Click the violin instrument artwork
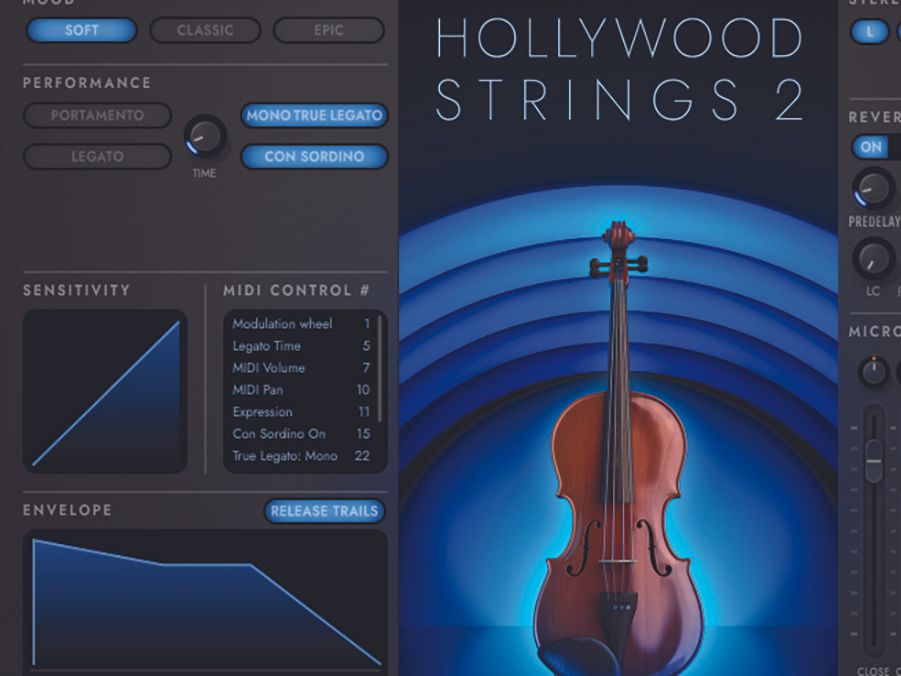 (x=618, y=448)
